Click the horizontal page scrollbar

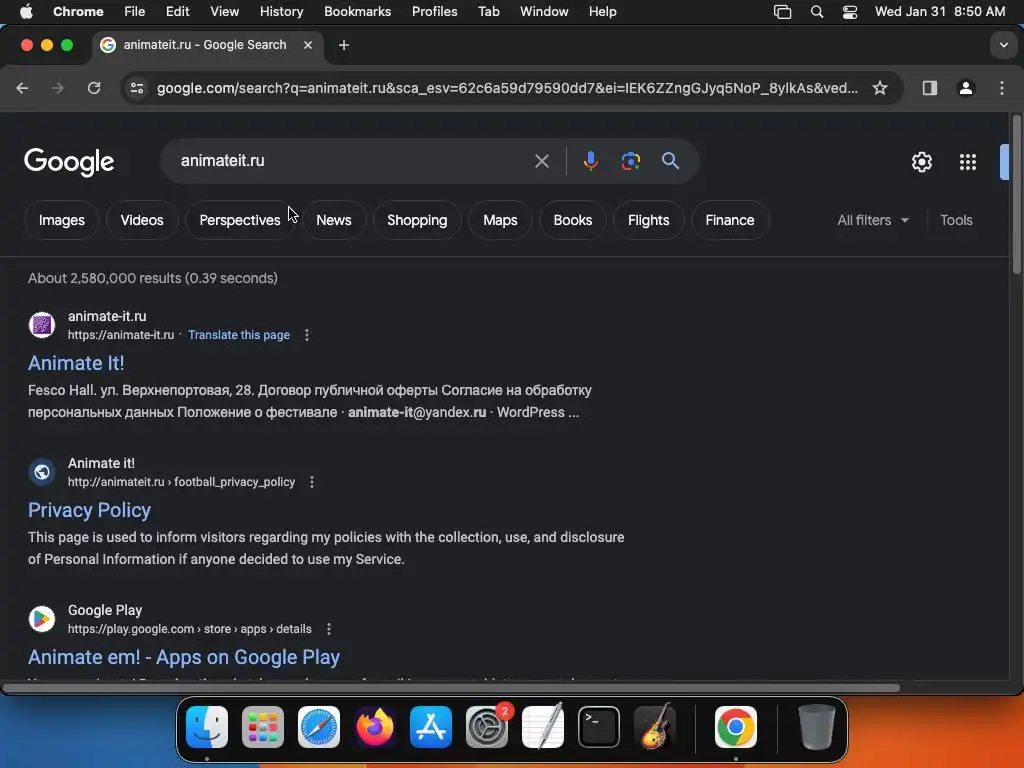[451, 688]
